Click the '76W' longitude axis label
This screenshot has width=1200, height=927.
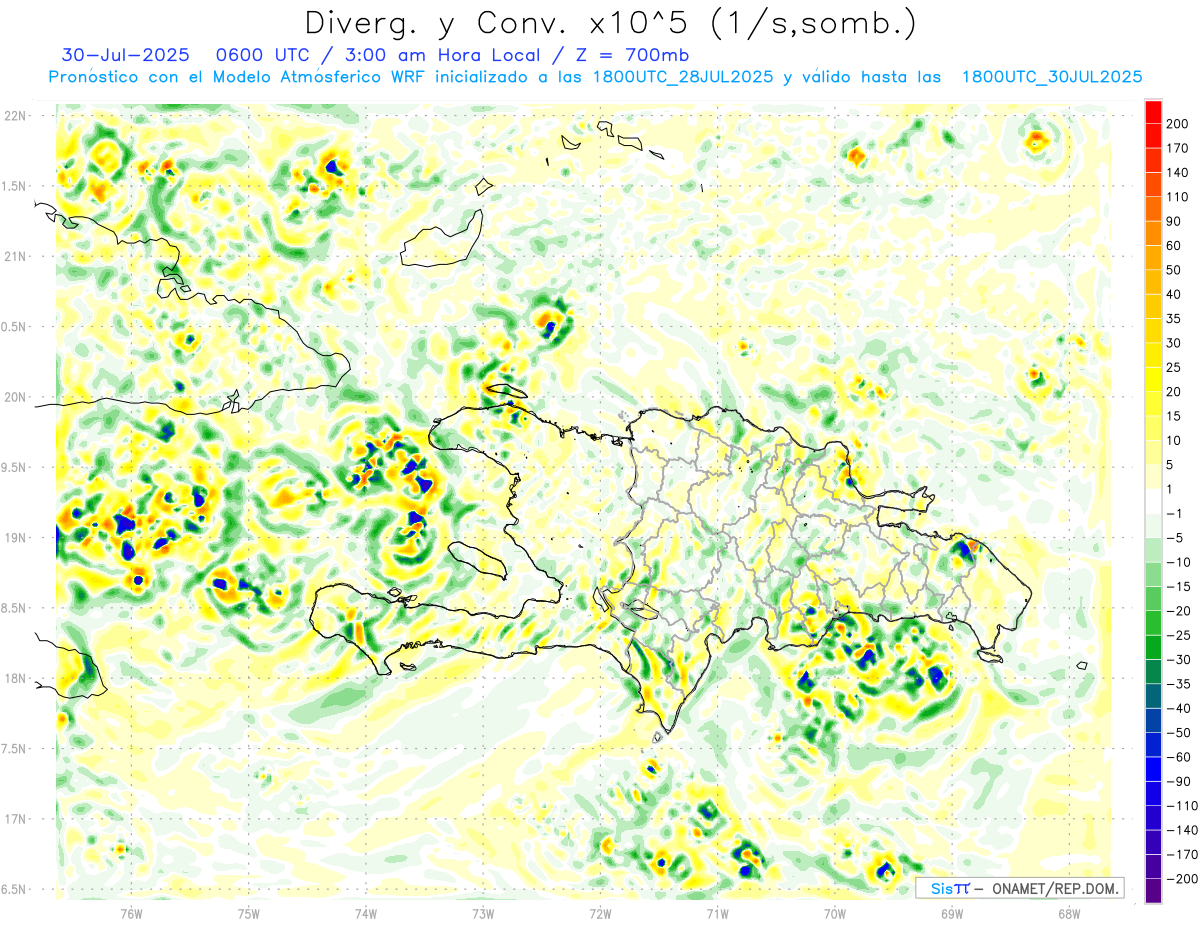point(131,913)
